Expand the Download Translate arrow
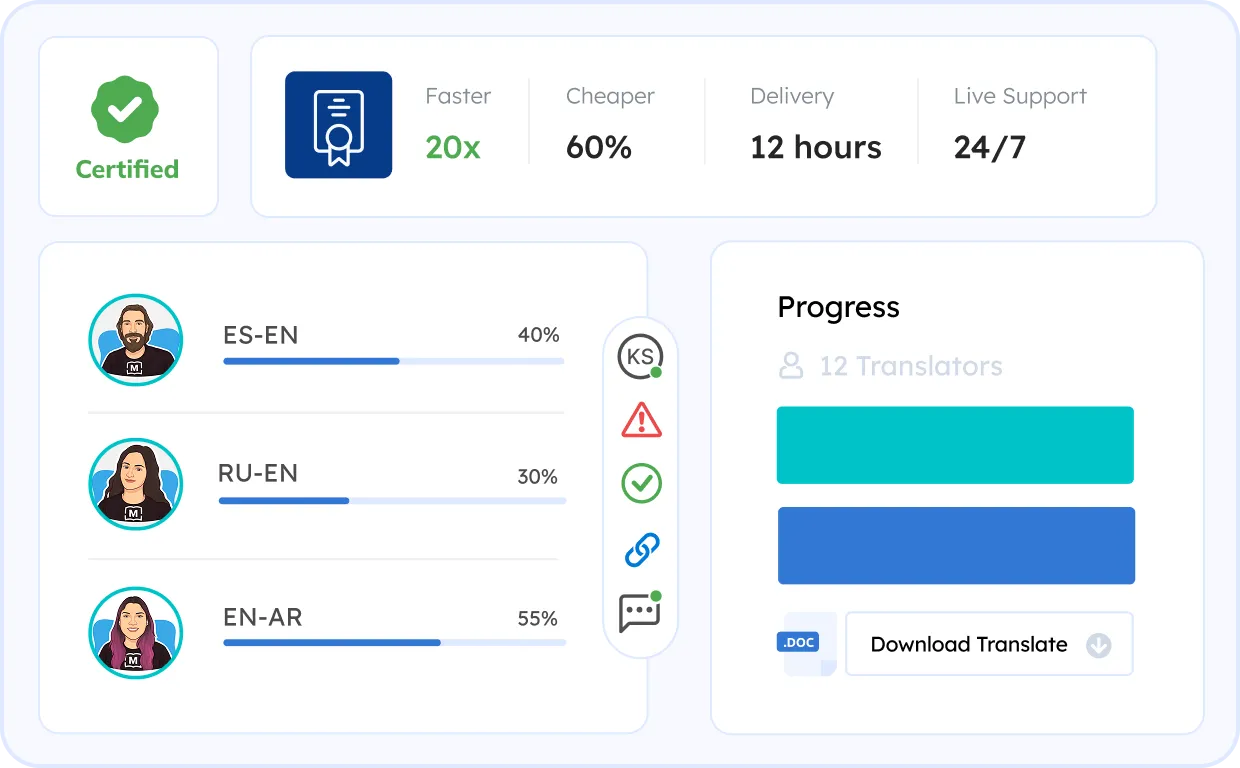Viewport: 1240px width, 768px height. pos(1098,645)
